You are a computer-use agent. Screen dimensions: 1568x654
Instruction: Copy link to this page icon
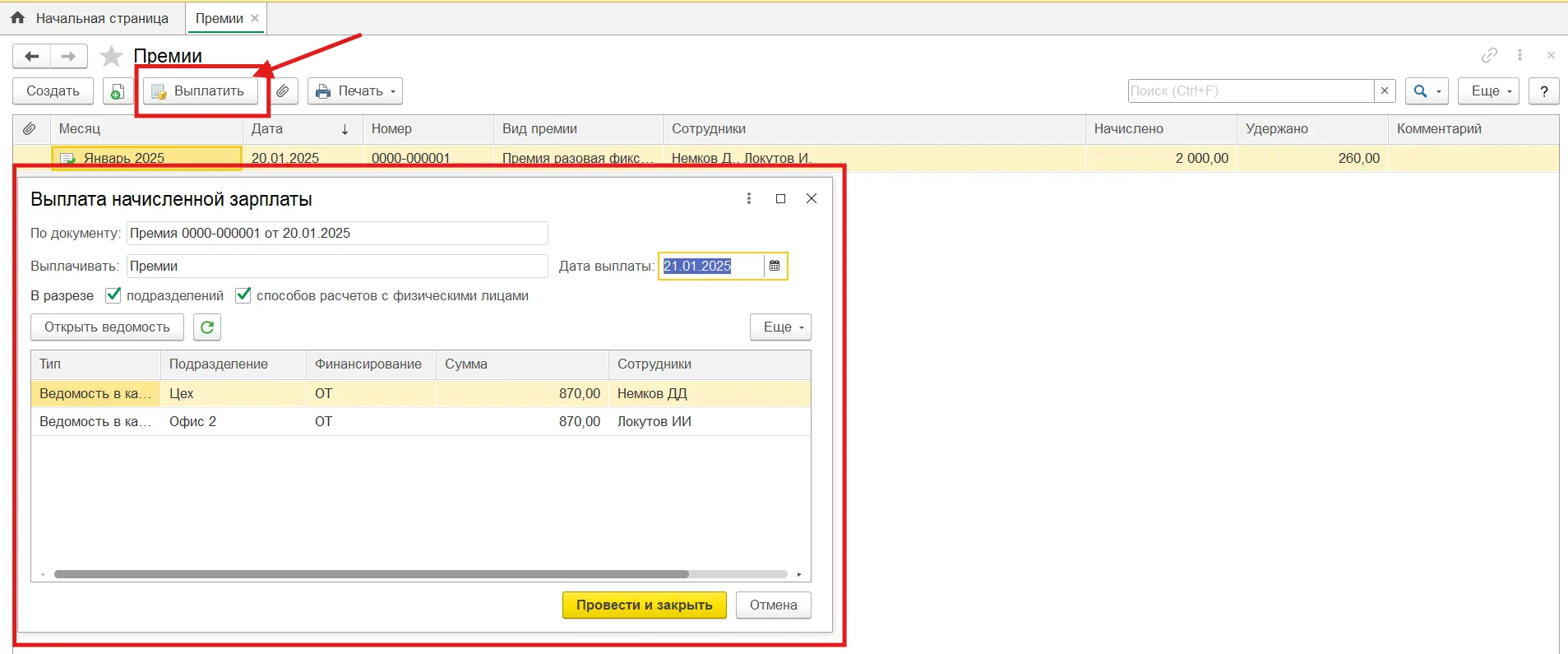point(1488,55)
